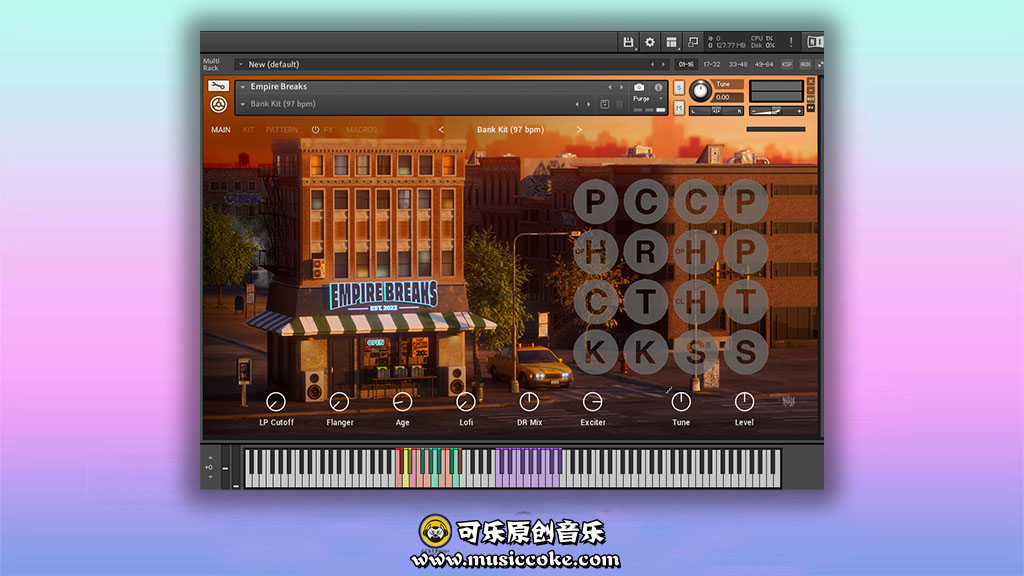Click the LP Cutoff knob
The height and width of the screenshot is (576, 1024).
click(276, 402)
